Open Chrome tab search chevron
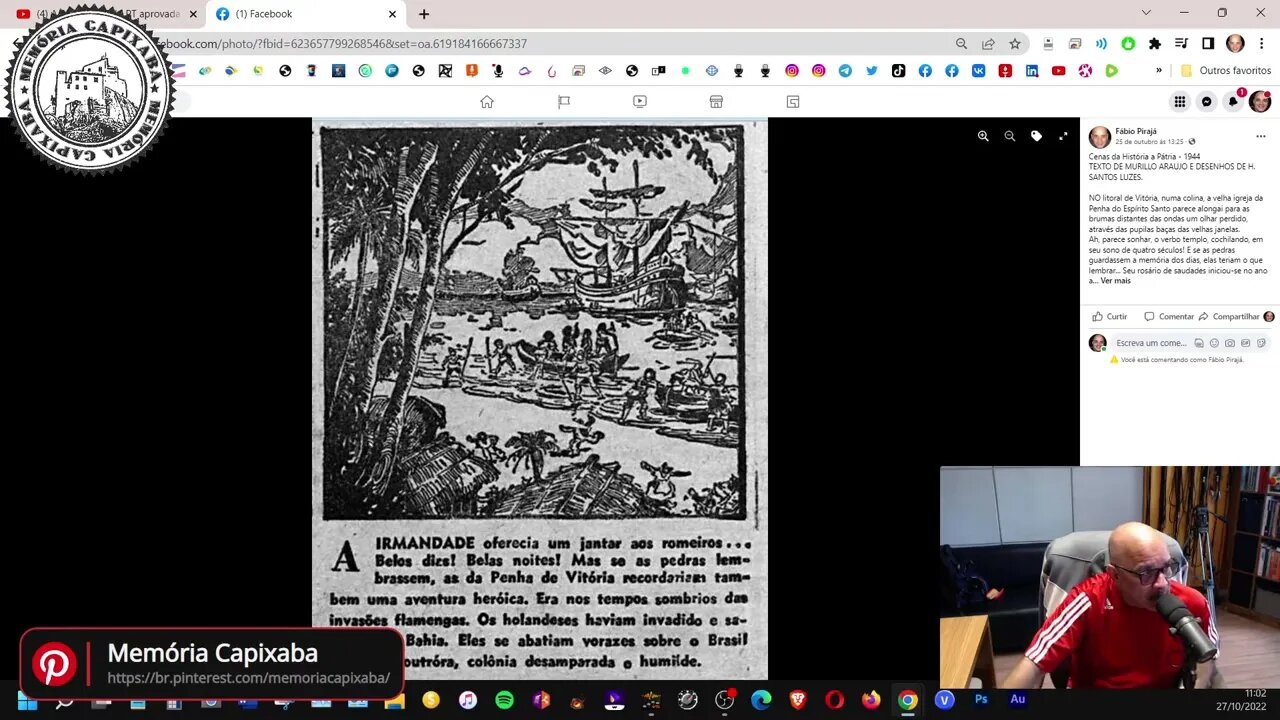 tap(1146, 13)
